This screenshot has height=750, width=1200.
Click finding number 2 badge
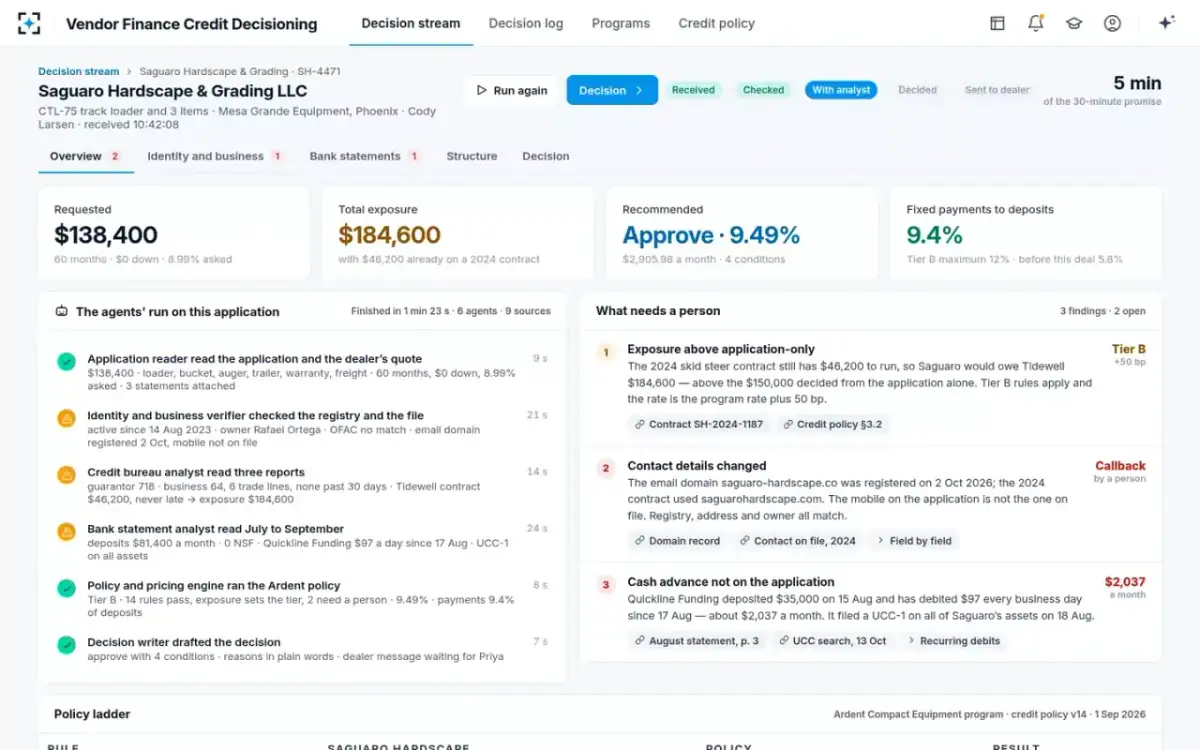pos(605,468)
